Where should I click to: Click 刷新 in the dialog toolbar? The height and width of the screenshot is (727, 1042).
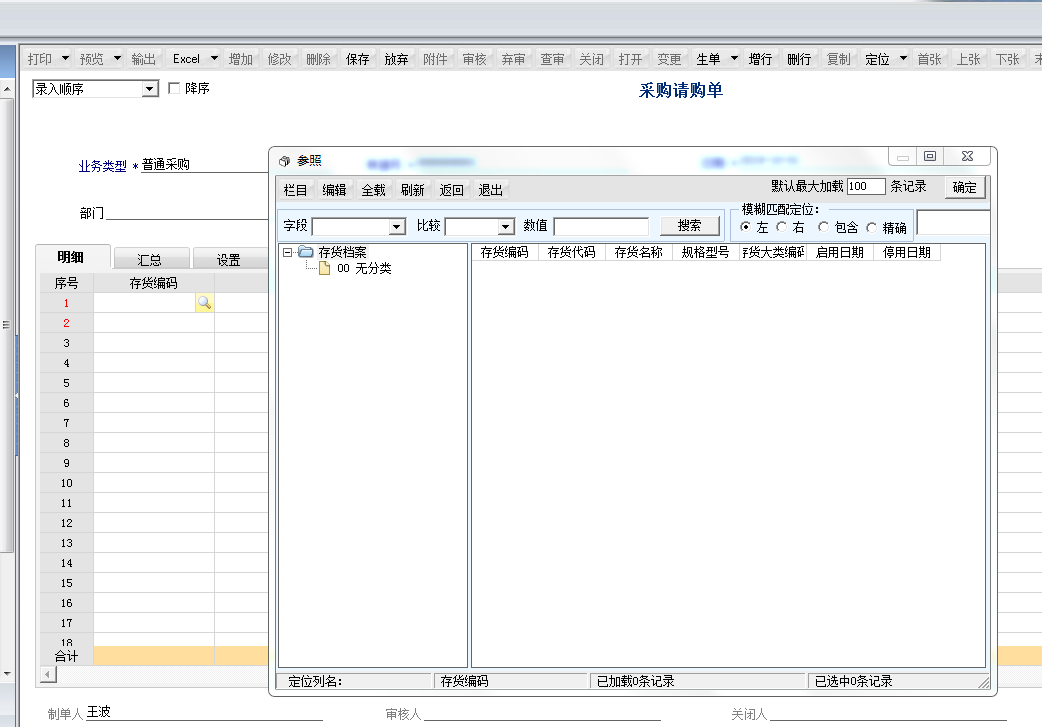(412, 190)
